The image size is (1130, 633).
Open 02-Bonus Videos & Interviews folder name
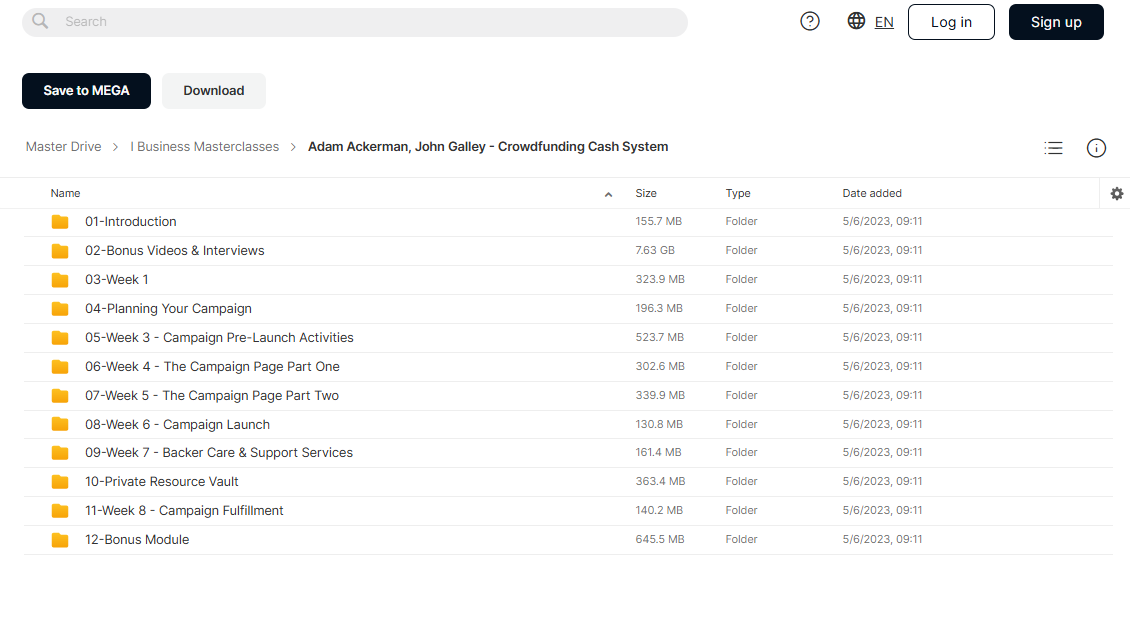pyautogui.click(x=174, y=250)
